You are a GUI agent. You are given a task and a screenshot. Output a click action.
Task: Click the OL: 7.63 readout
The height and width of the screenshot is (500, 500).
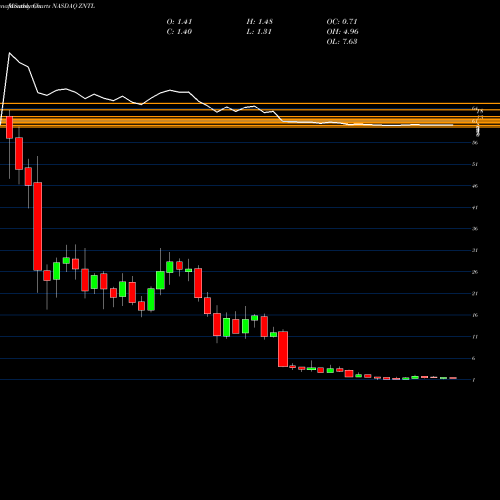pos(342,42)
